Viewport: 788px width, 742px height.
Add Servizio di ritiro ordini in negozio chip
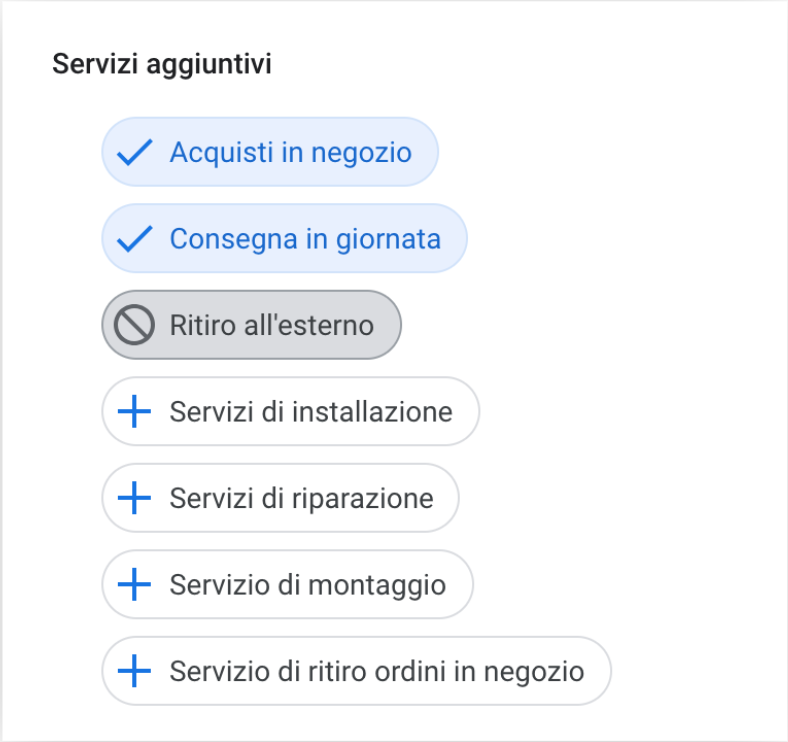356,671
